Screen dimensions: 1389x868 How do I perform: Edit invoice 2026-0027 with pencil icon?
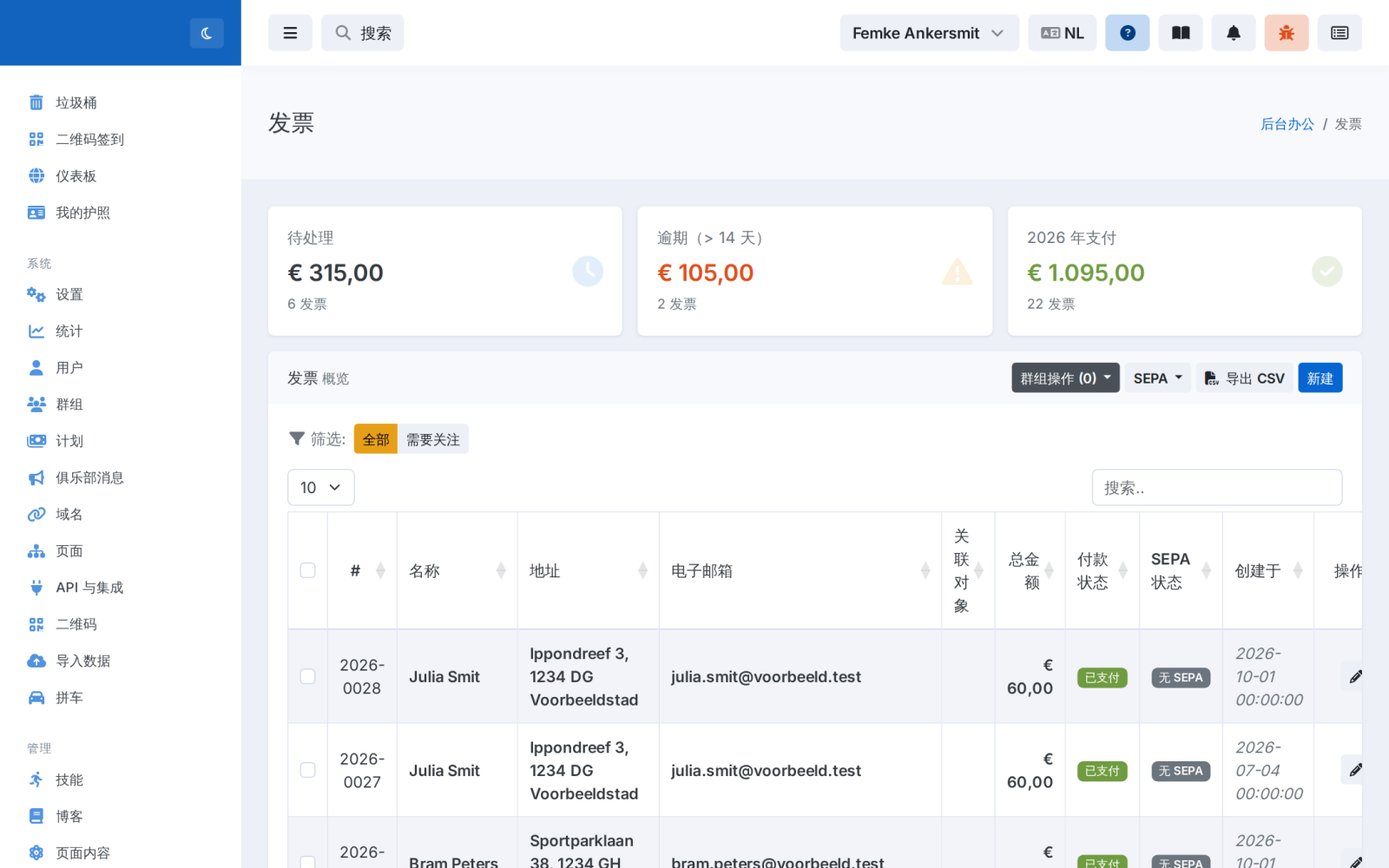coord(1354,770)
